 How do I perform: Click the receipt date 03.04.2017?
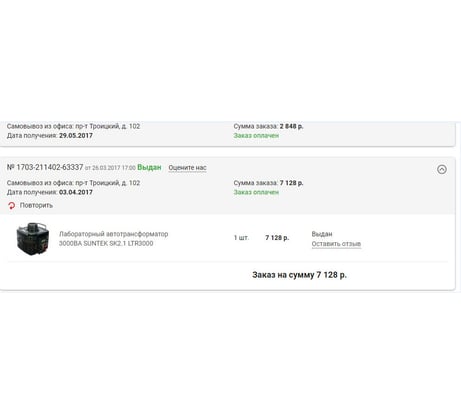[x=76, y=192]
